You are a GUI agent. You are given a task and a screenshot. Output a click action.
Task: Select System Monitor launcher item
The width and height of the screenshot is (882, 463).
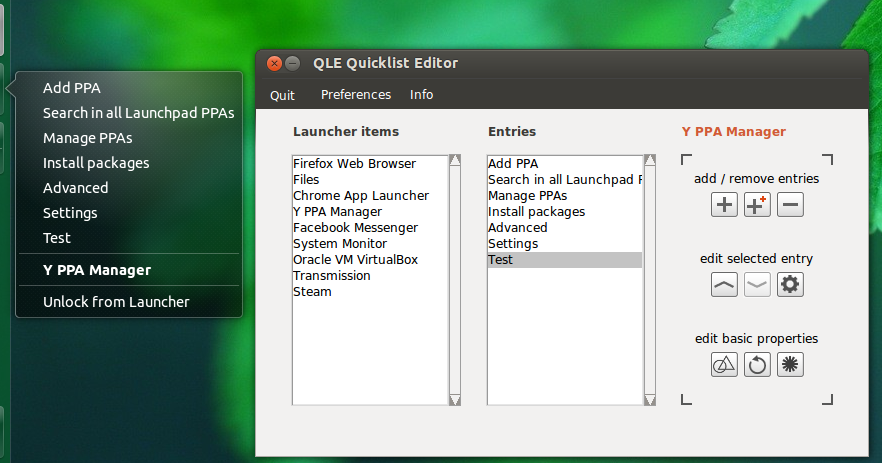pos(370,244)
